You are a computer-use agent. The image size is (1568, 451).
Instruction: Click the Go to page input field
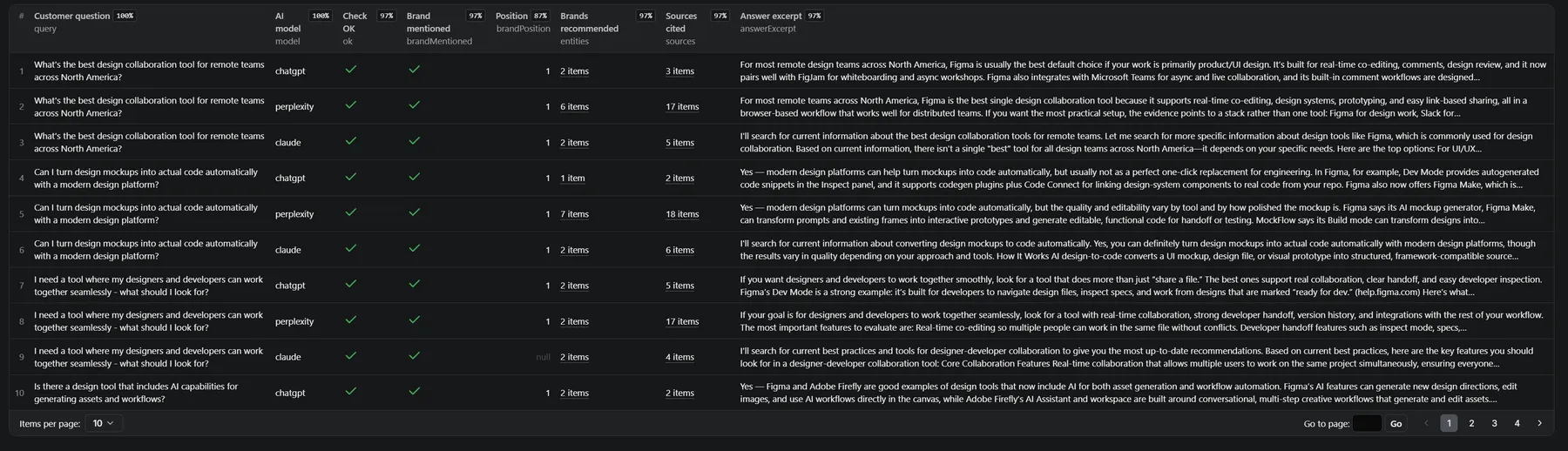[x=1366, y=423]
